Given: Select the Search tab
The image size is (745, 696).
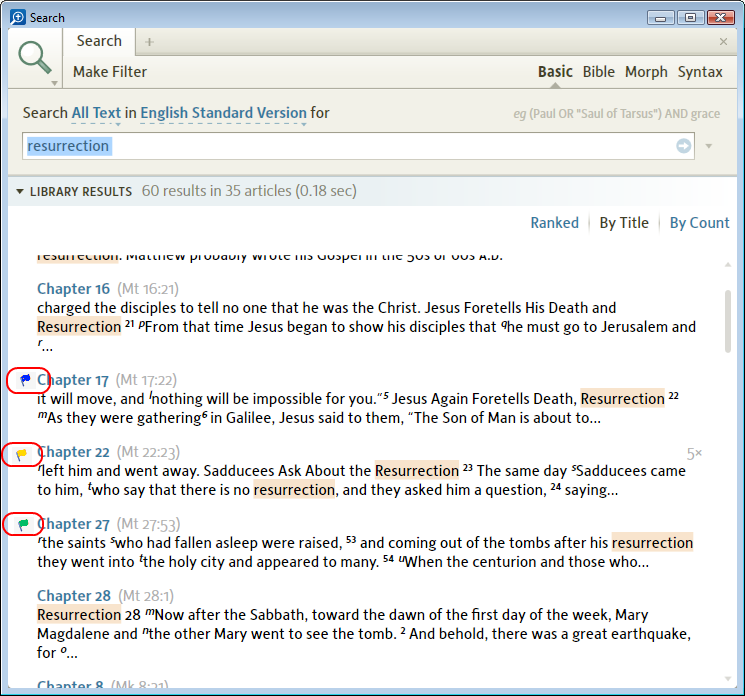Looking at the screenshot, I should click(99, 41).
